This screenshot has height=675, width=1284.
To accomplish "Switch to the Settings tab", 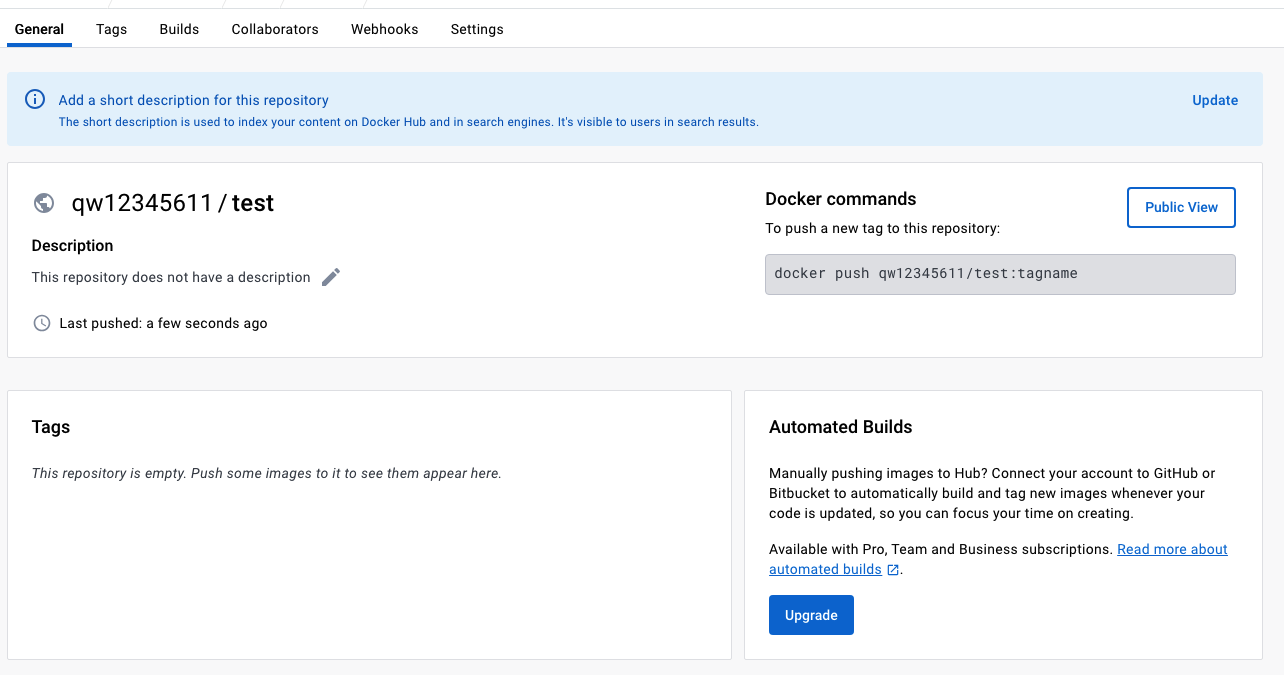I will (477, 29).
